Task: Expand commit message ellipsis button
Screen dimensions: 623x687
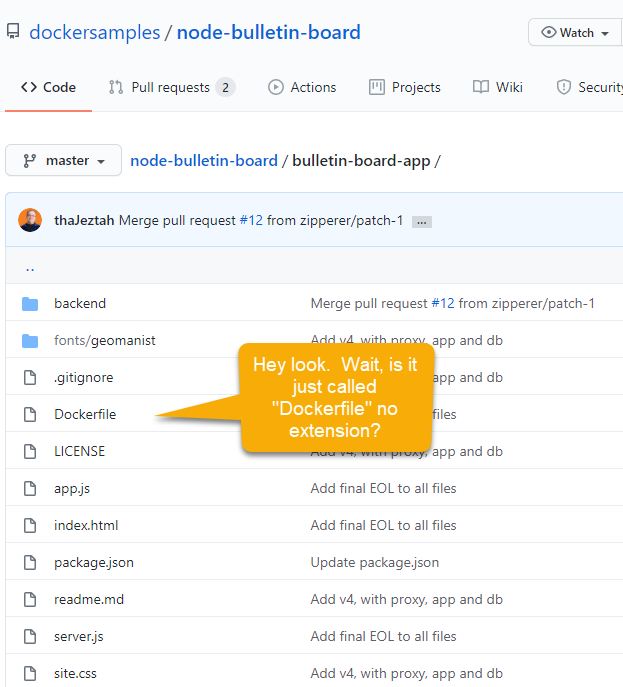Action: pyautogui.click(x=421, y=222)
